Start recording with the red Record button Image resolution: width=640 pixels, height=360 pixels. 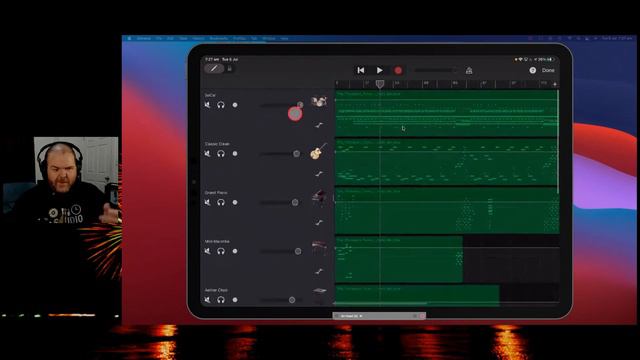398,70
